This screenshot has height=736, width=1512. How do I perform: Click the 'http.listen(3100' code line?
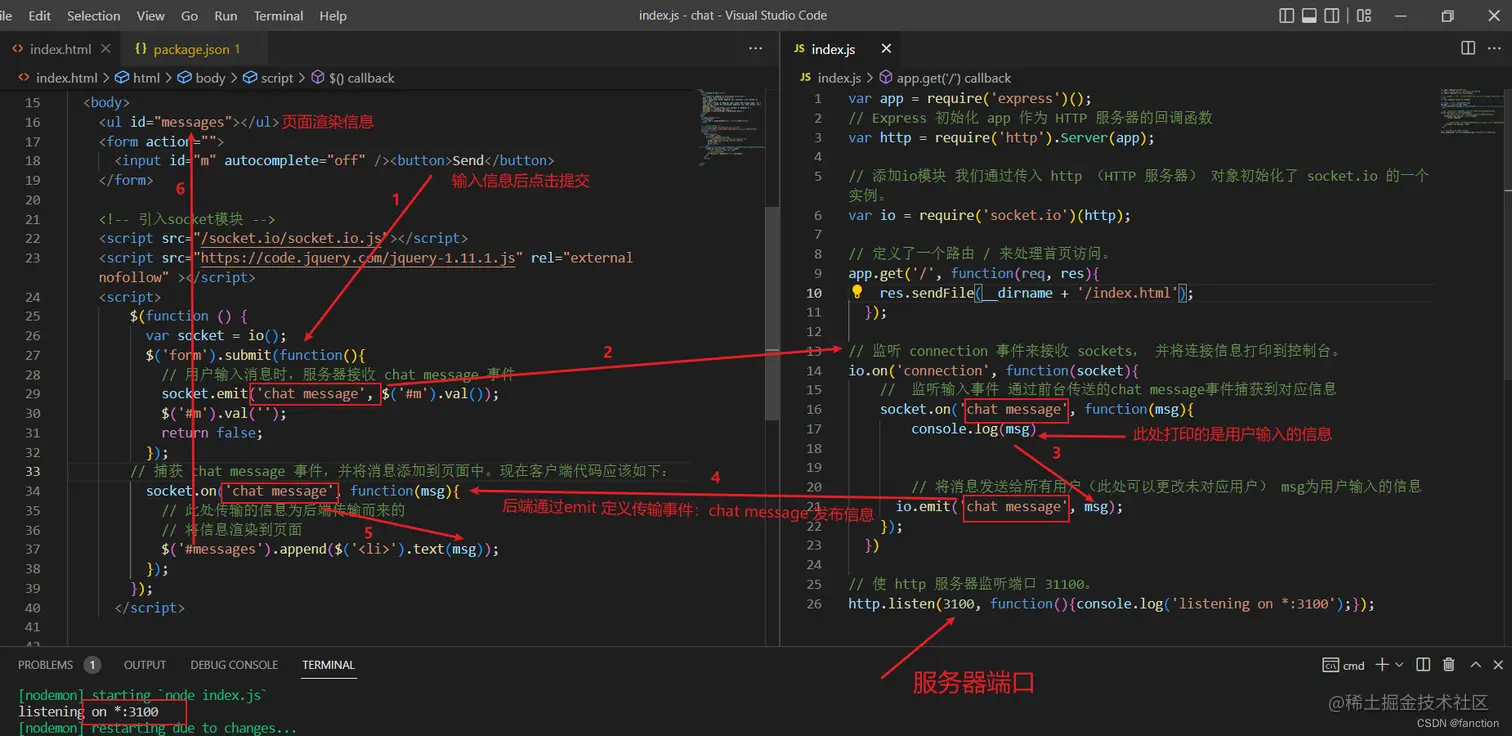coord(1111,604)
